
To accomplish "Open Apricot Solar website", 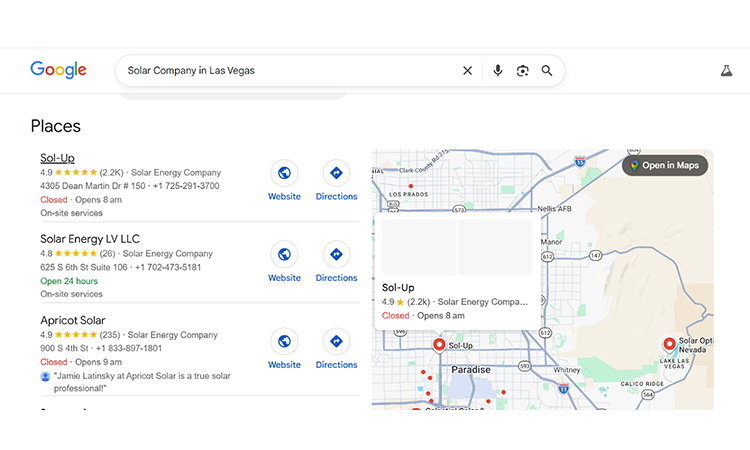I will (x=284, y=342).
